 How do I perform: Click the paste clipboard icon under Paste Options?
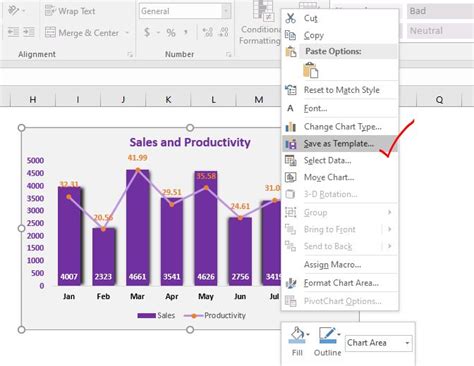pos(310,70)
